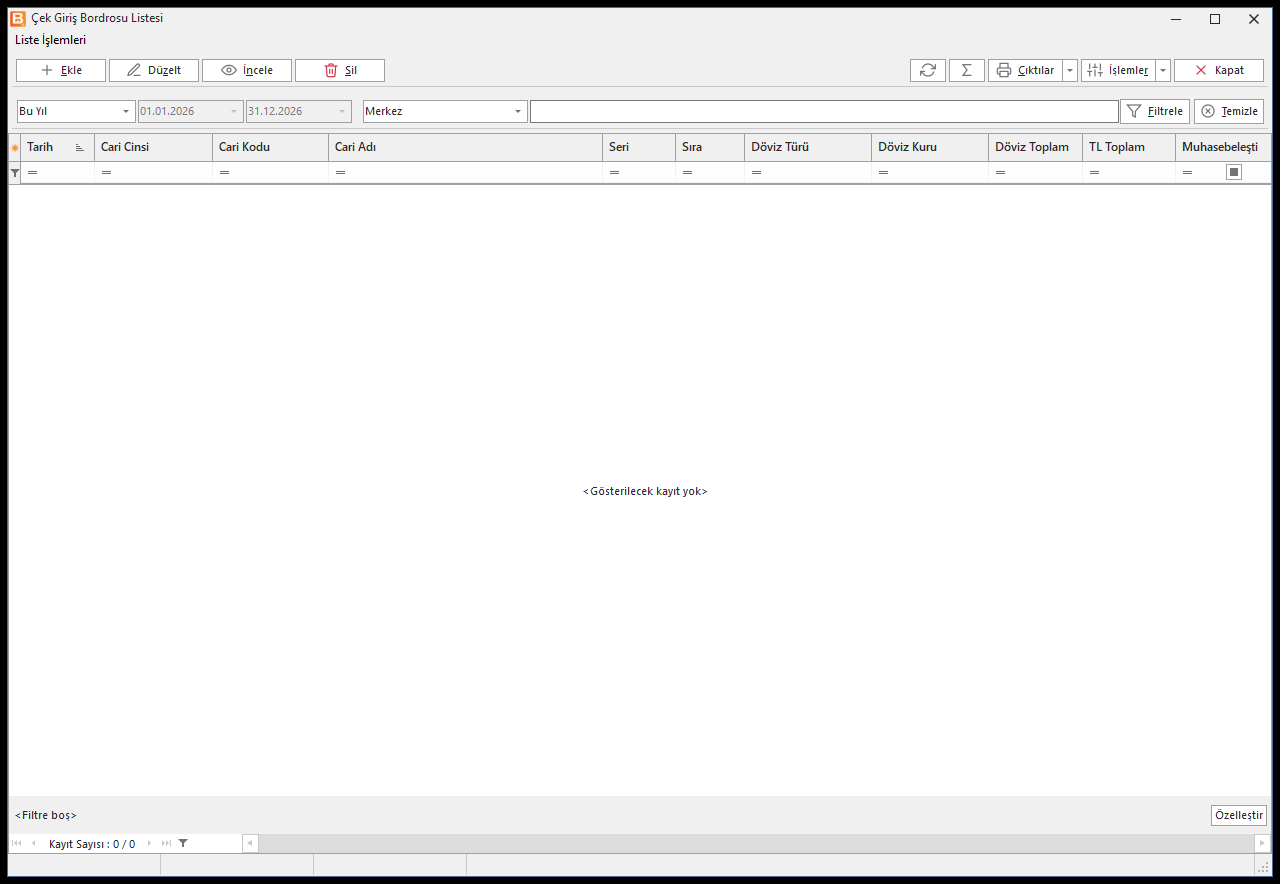Click the Filtrele button

(1155, 111)
